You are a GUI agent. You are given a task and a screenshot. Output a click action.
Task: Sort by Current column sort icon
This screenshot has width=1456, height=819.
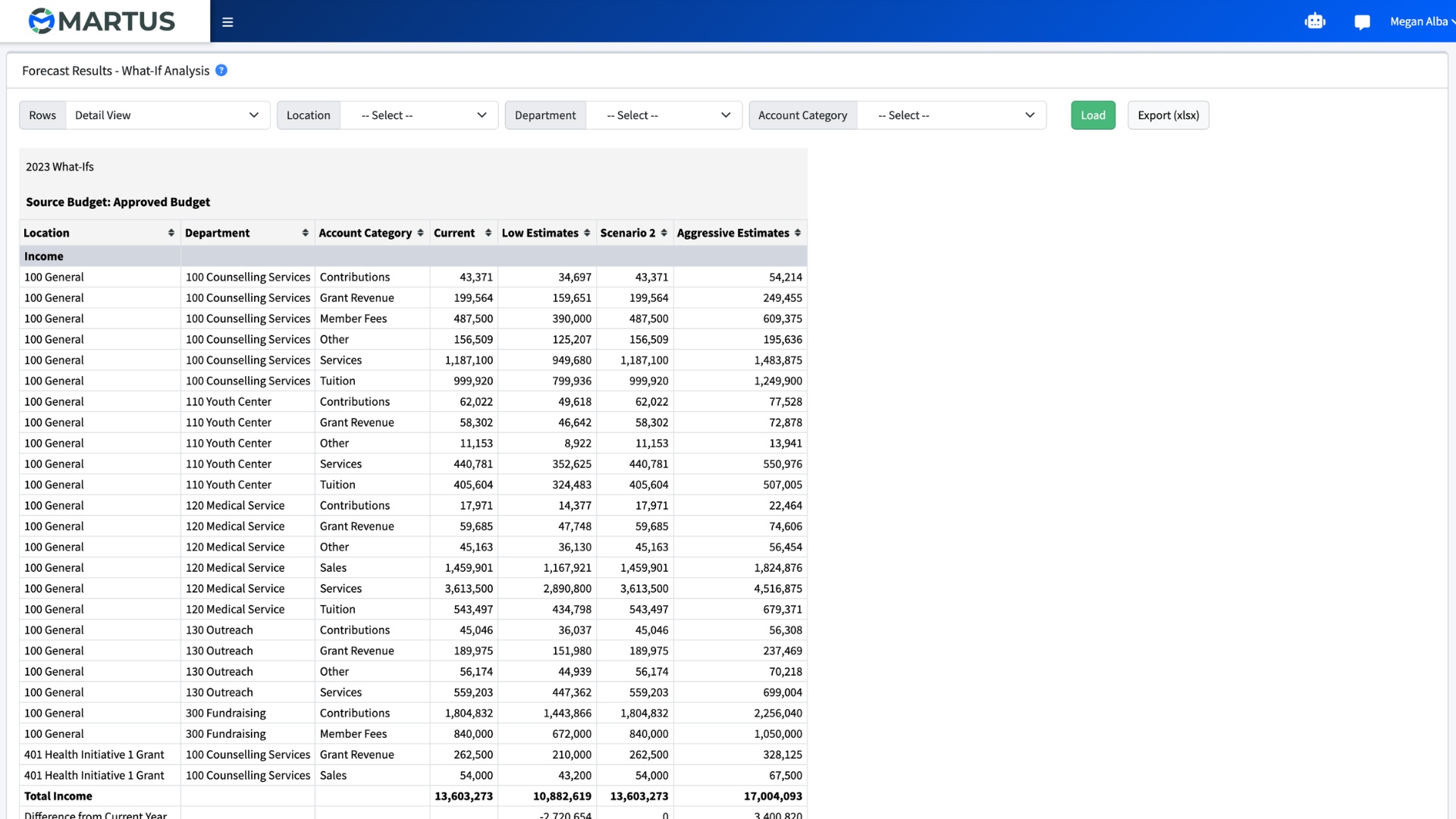click(488, 233)
